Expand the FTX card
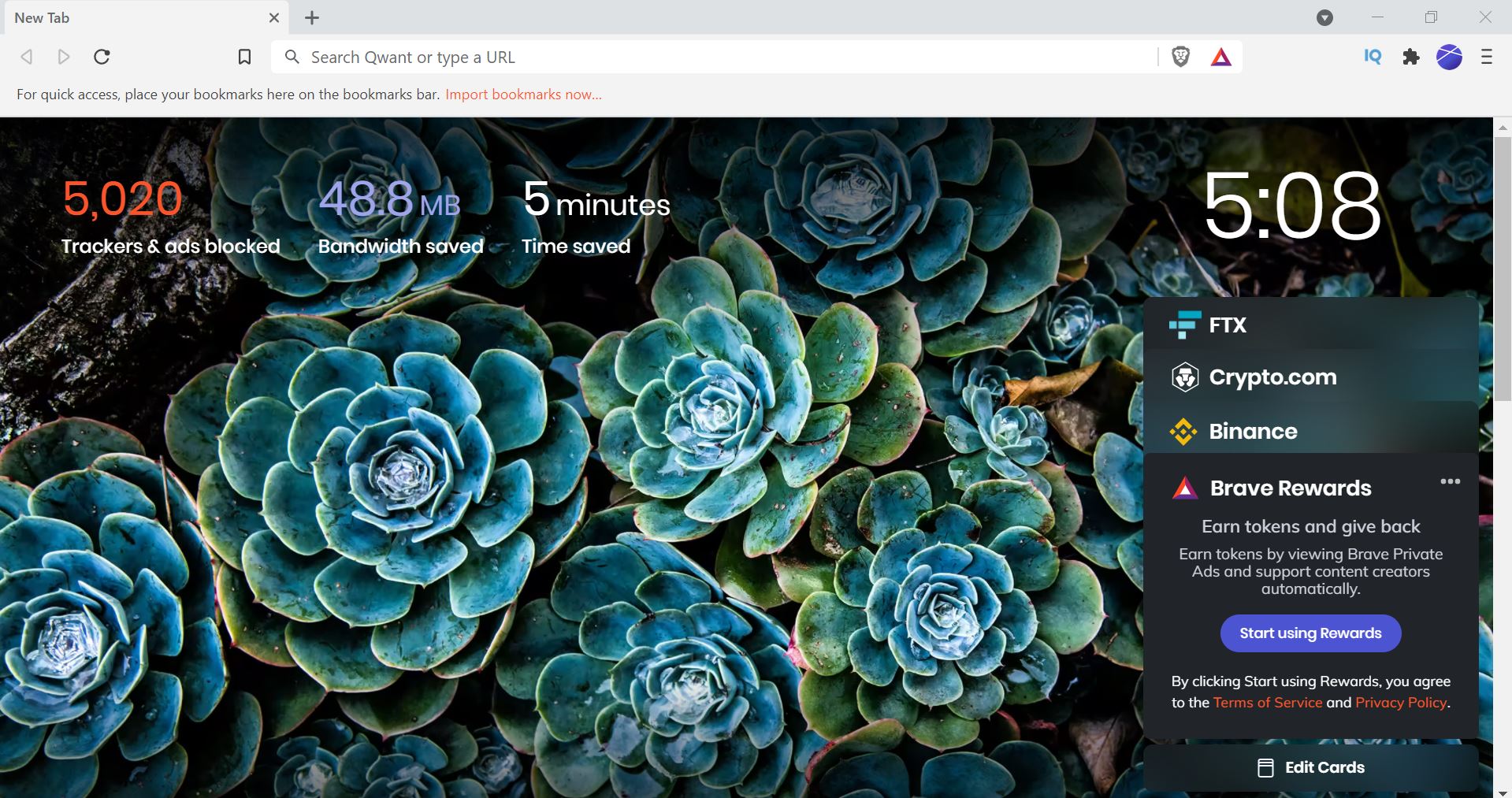The image size is (1512, 798). [1311, 324]
